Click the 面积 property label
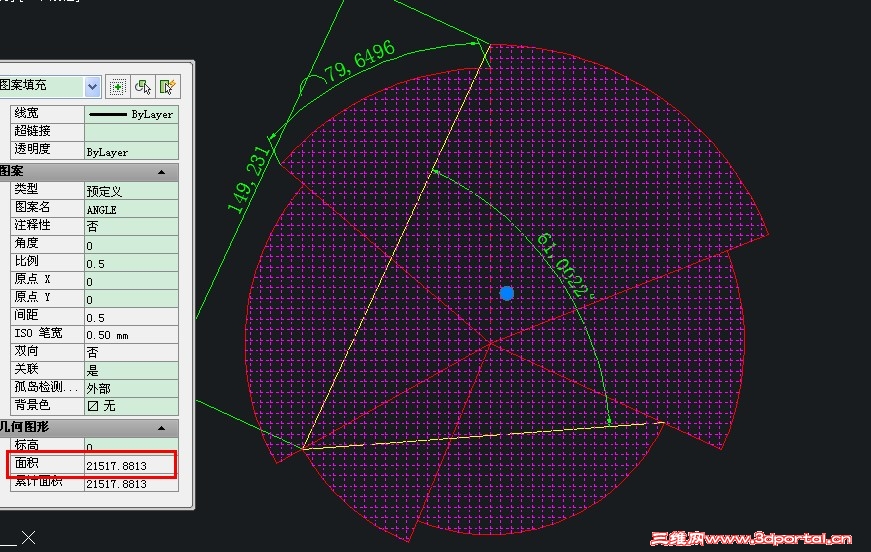 point(26,463)
